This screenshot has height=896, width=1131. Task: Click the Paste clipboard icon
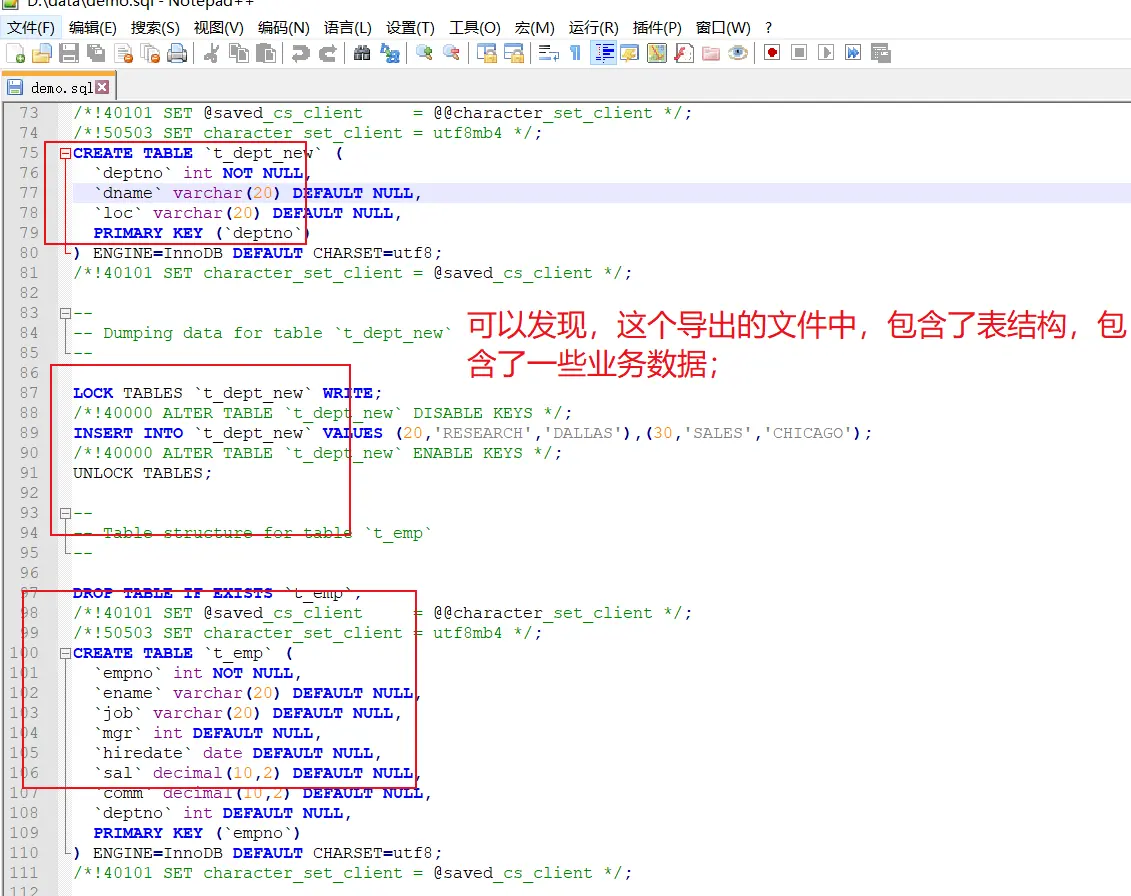266,53
